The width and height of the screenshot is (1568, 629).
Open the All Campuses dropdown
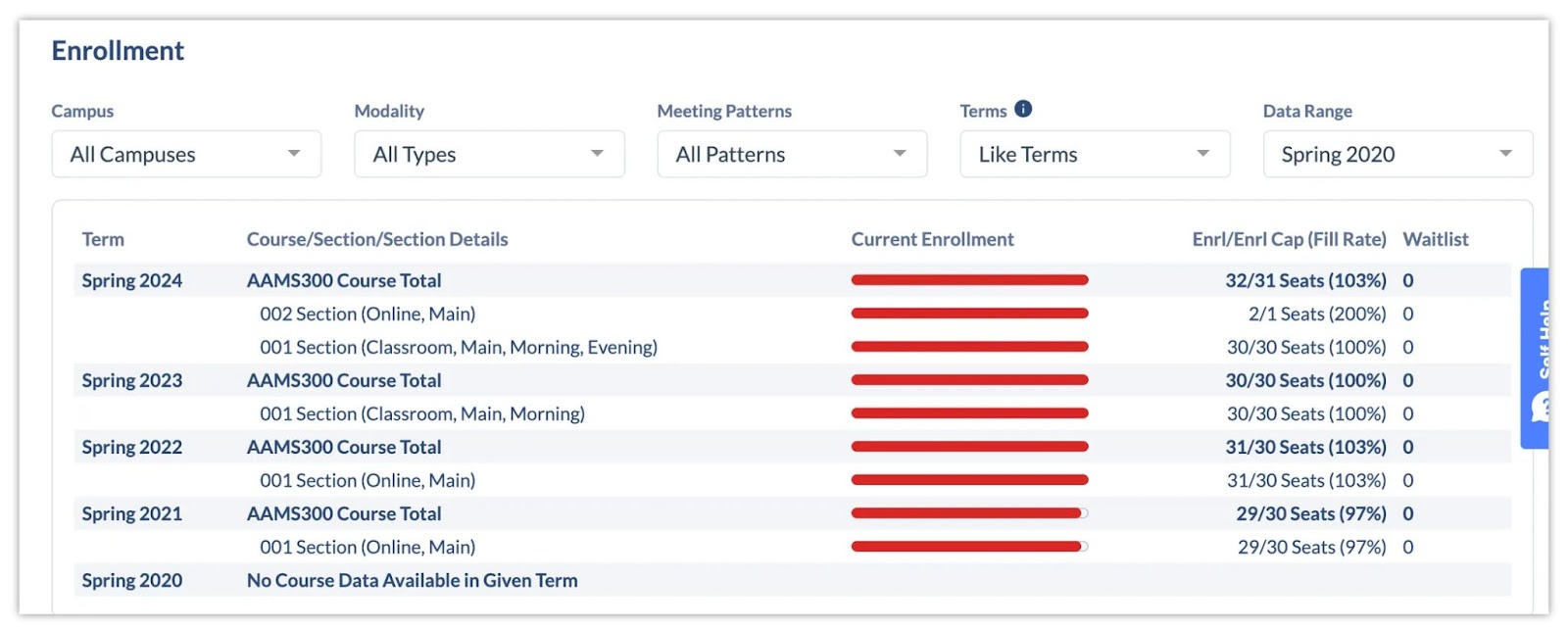186,154
